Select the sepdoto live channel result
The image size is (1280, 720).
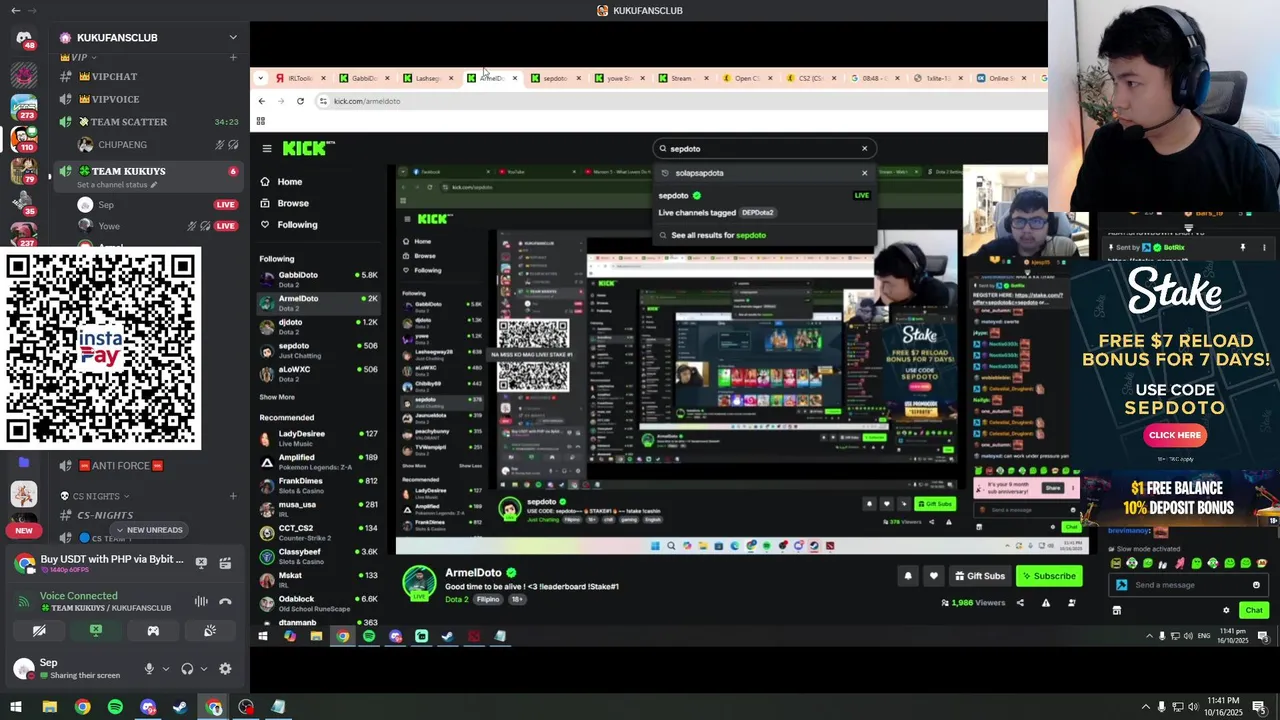click(764, 195)
